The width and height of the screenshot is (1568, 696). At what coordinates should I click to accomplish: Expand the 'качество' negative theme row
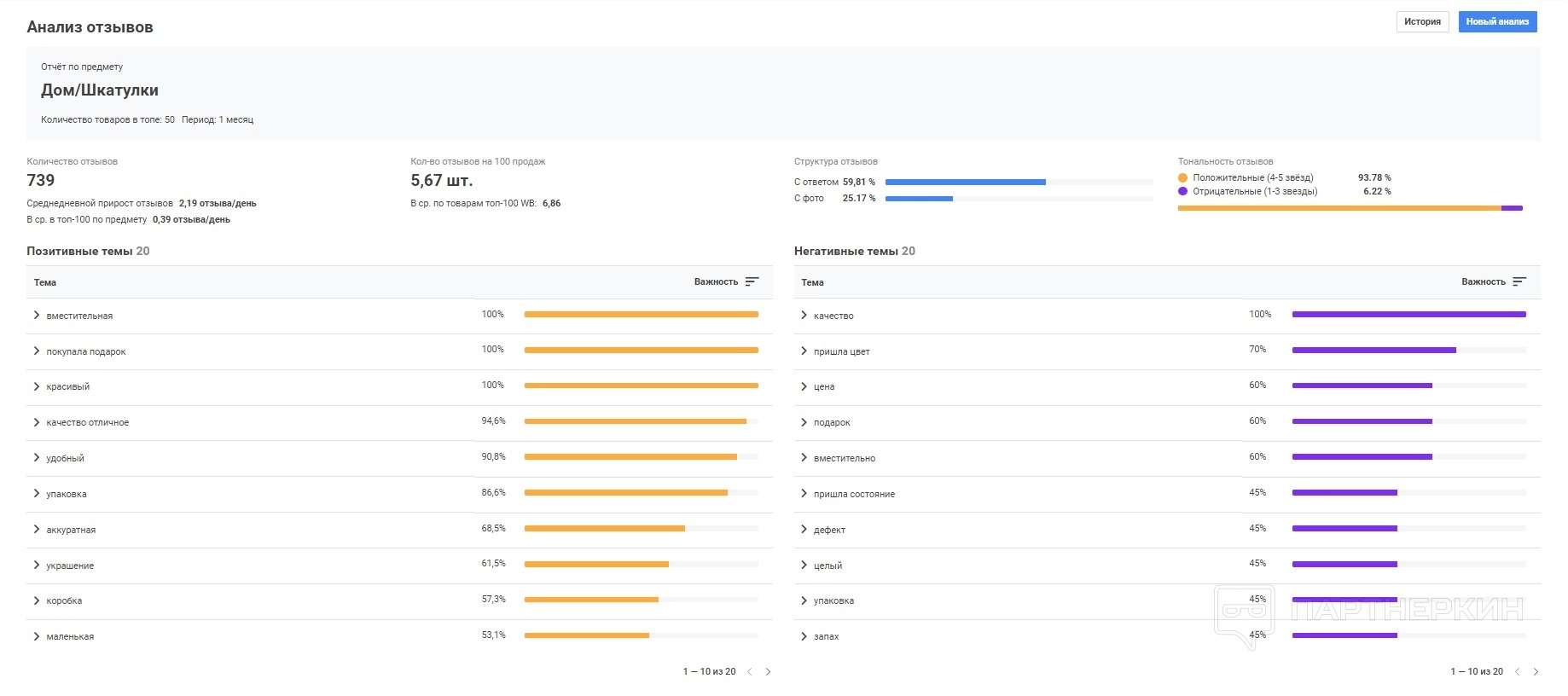coord(804,316)
